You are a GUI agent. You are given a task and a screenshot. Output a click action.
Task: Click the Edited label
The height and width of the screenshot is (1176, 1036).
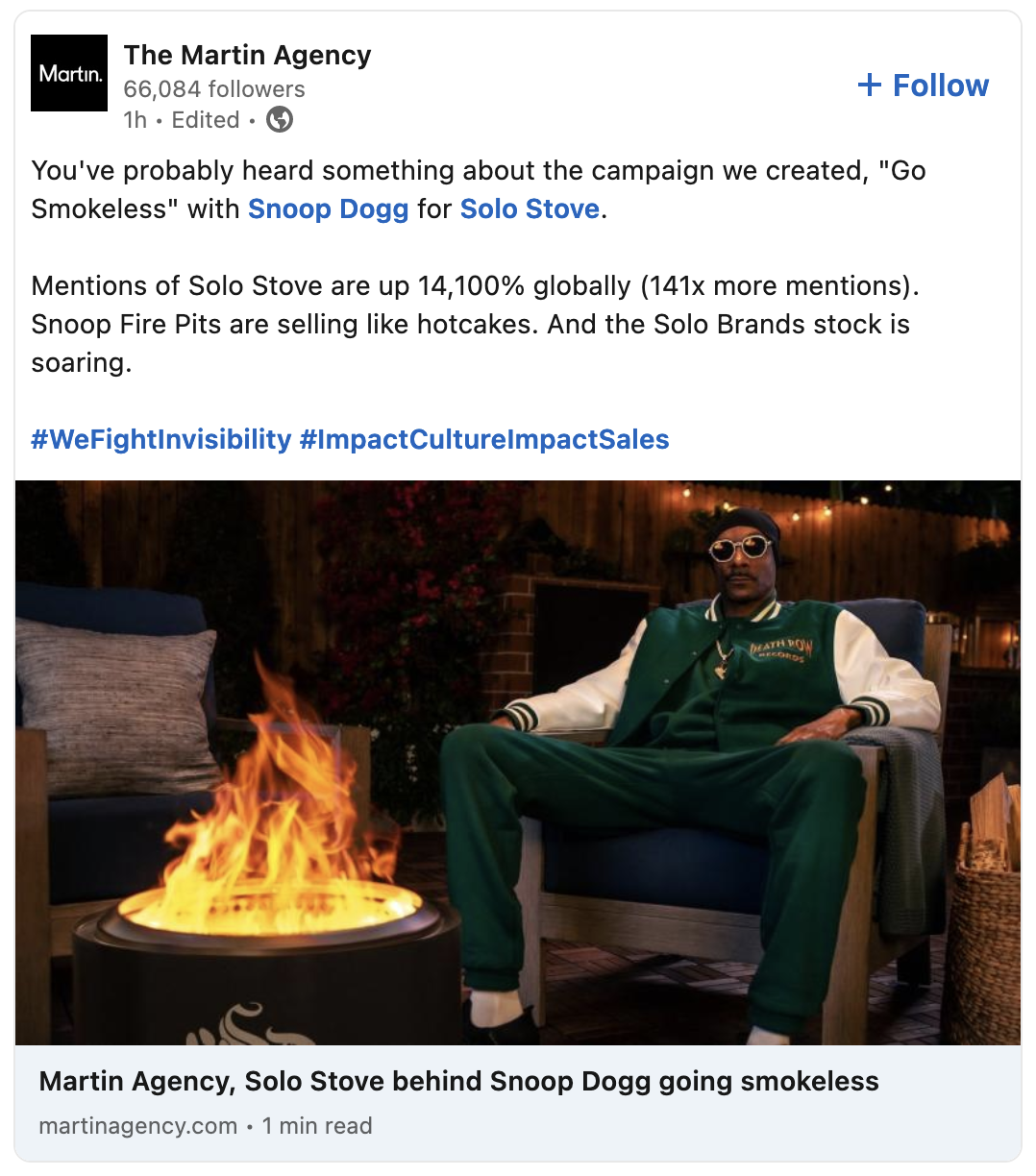[205, 120]
